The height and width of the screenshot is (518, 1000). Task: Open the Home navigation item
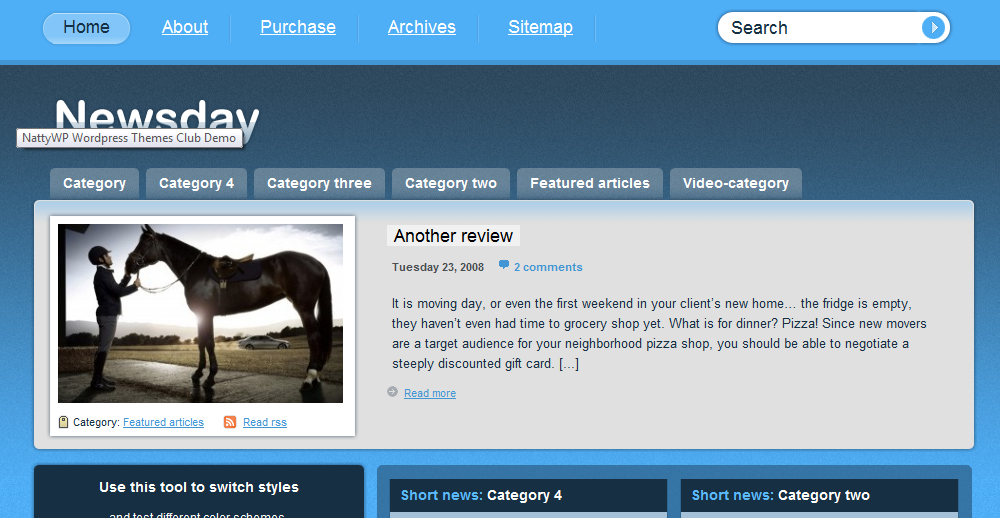tap(86, 28)
